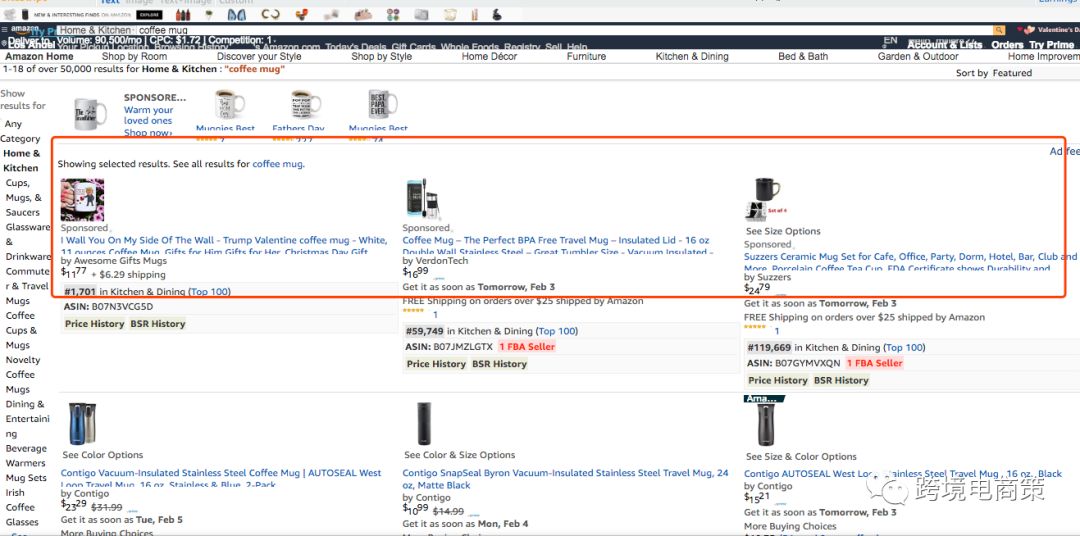Viewport: 1080px width, 536px height.
Task: Click BSR History for ASIN B07JMZLGTX
Action: tap(499, 364)
